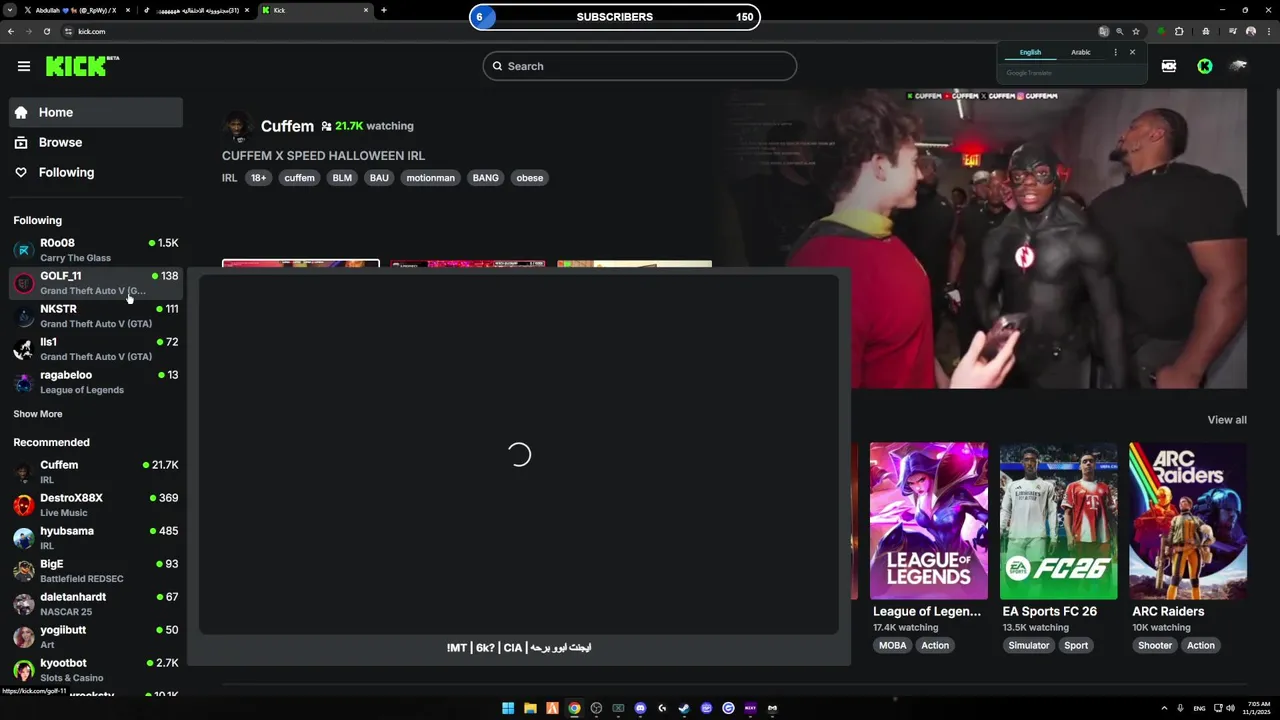Image resolution: width=1280 pixels, height=720 pixels.
Task: Expand Following list with Show More
Action: click(x=38, y=414)
